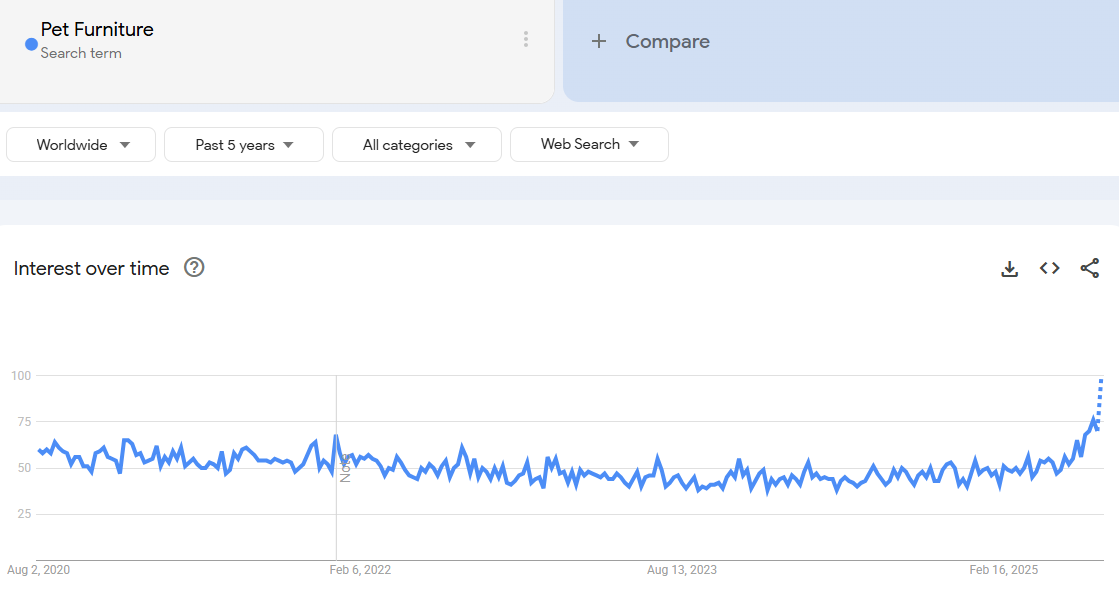
Task: Open the Web Search type dropdown
Action: [589, 144]
